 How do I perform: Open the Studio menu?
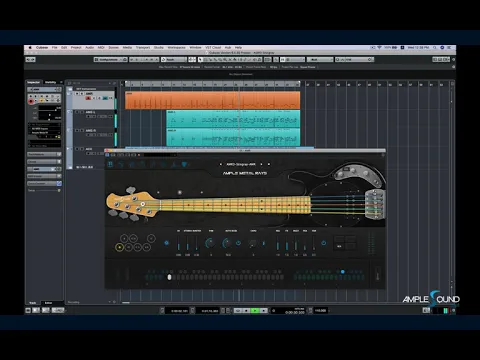click(x=159, y=48)
